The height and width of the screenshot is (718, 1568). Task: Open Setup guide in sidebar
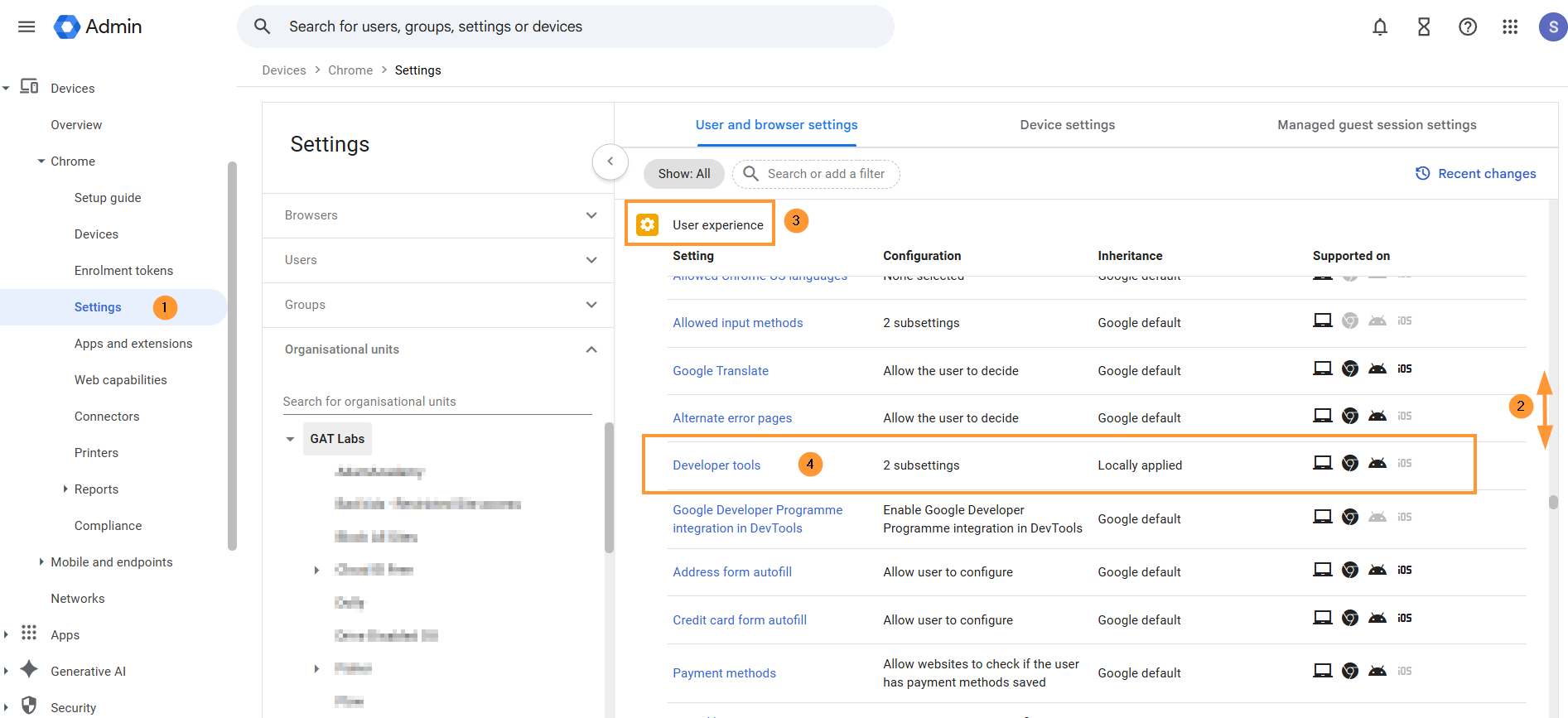point(108,198)
